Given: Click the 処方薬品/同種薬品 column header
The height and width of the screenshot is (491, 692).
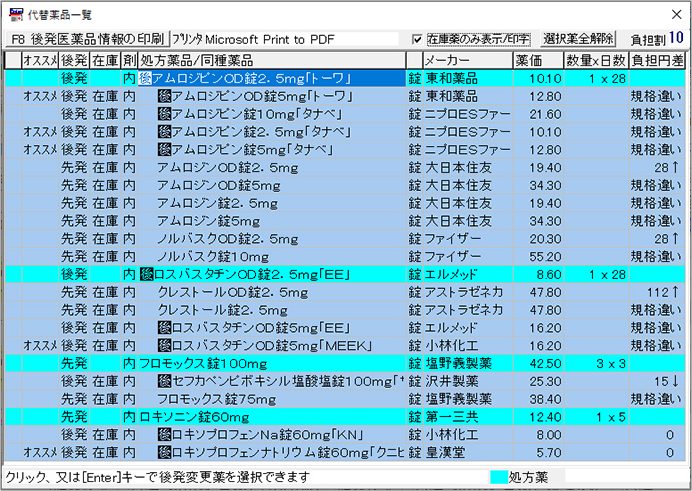Looking at the screenshot, I should (272, 60).
